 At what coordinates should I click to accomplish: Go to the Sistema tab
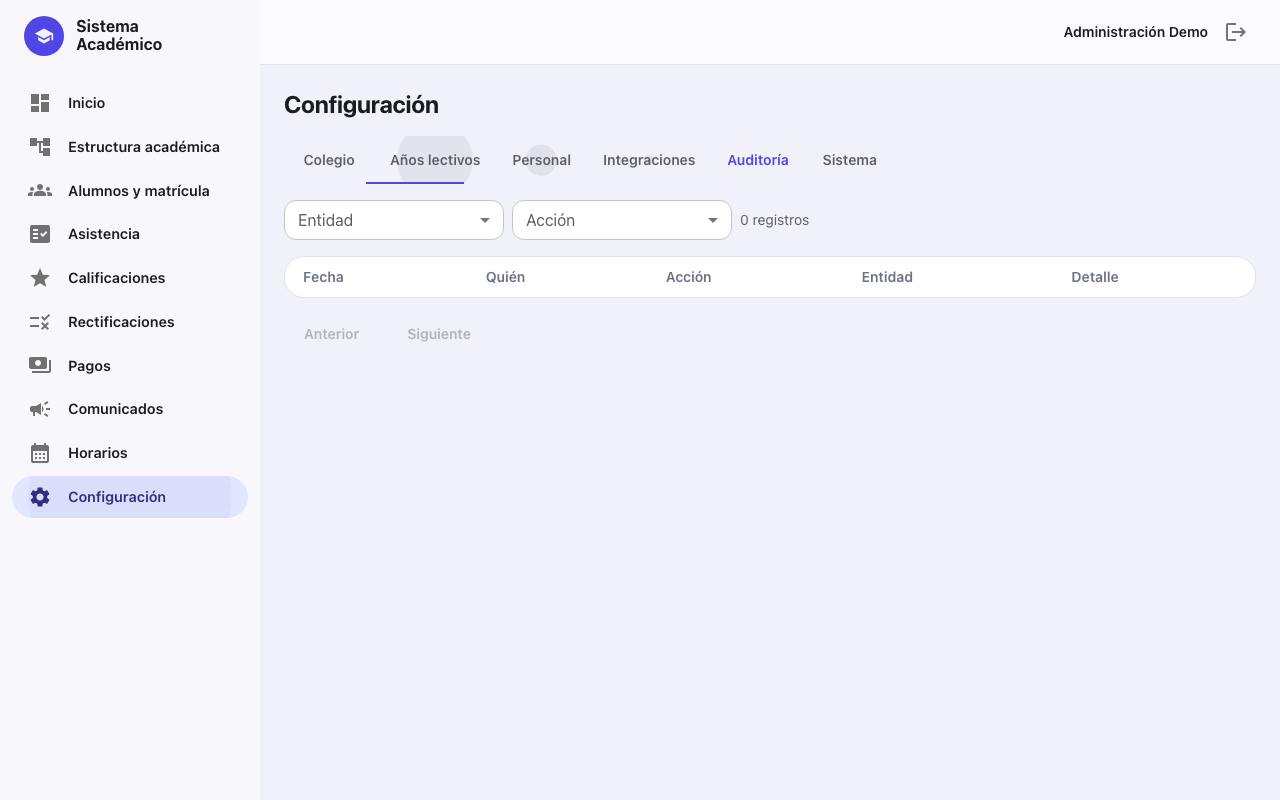coord(850,160)
